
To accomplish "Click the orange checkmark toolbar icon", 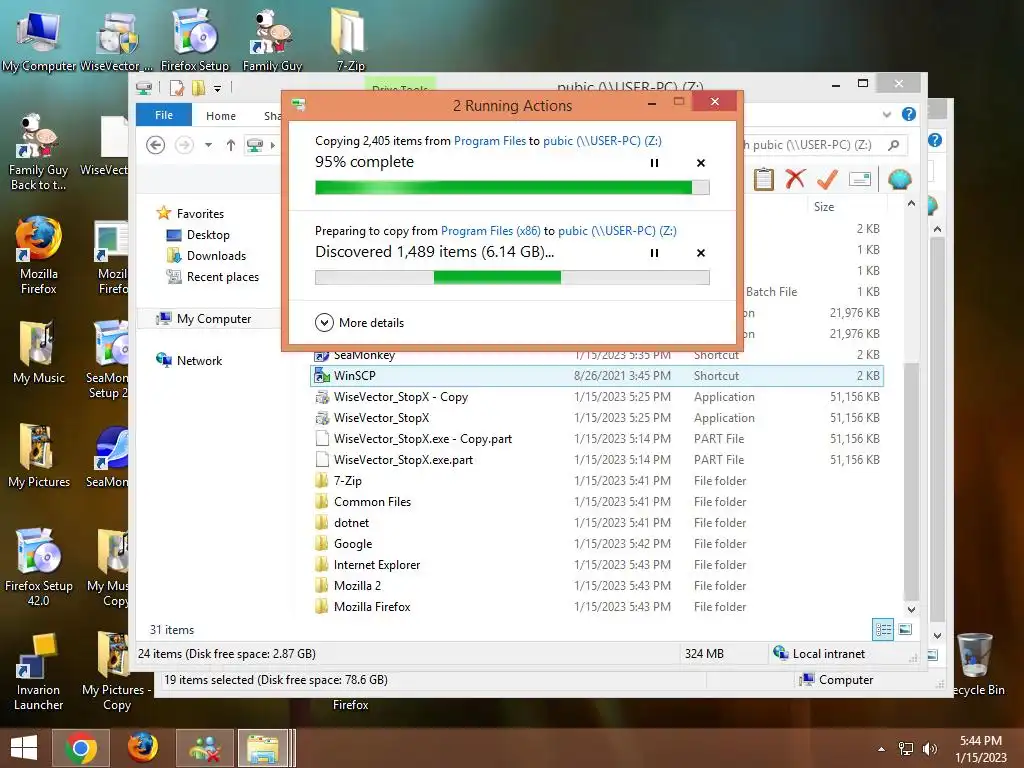I will [827, 179].
